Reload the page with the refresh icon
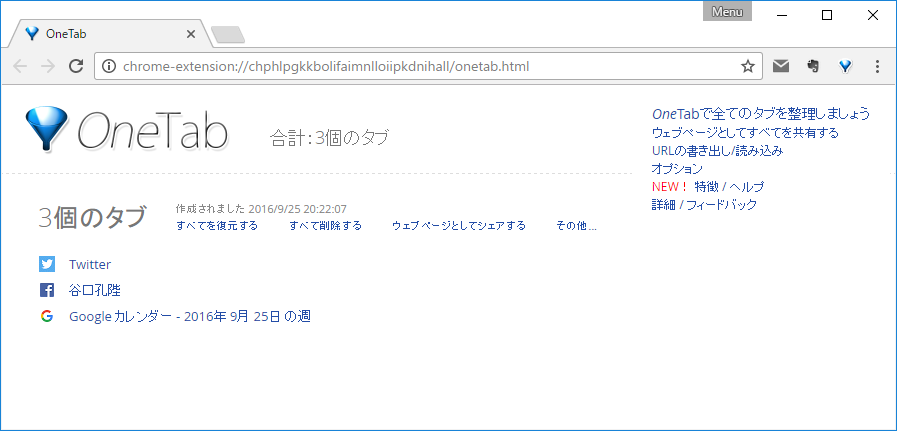This screenshot has height=431, width=897. click(x=75, y=67)
